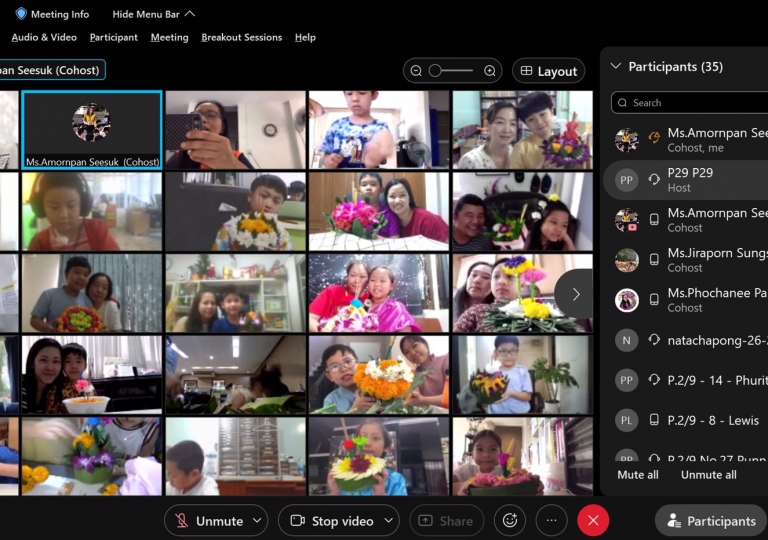This screenshot has width=768, height=540.
Task: Open the Breakout Sessions menu
Action: [x=241, y=37]
